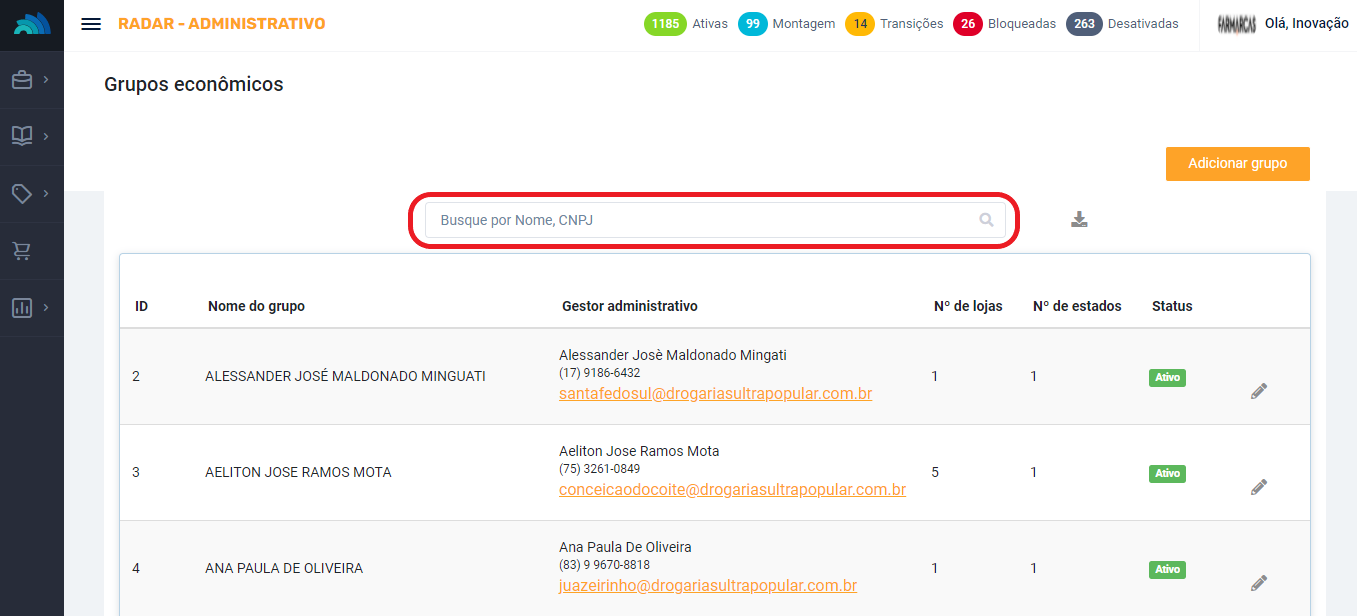This screenshot has width=1357, height=616.
Task: Click Adicionar grupo button
Action: (x=1237, y=164)
